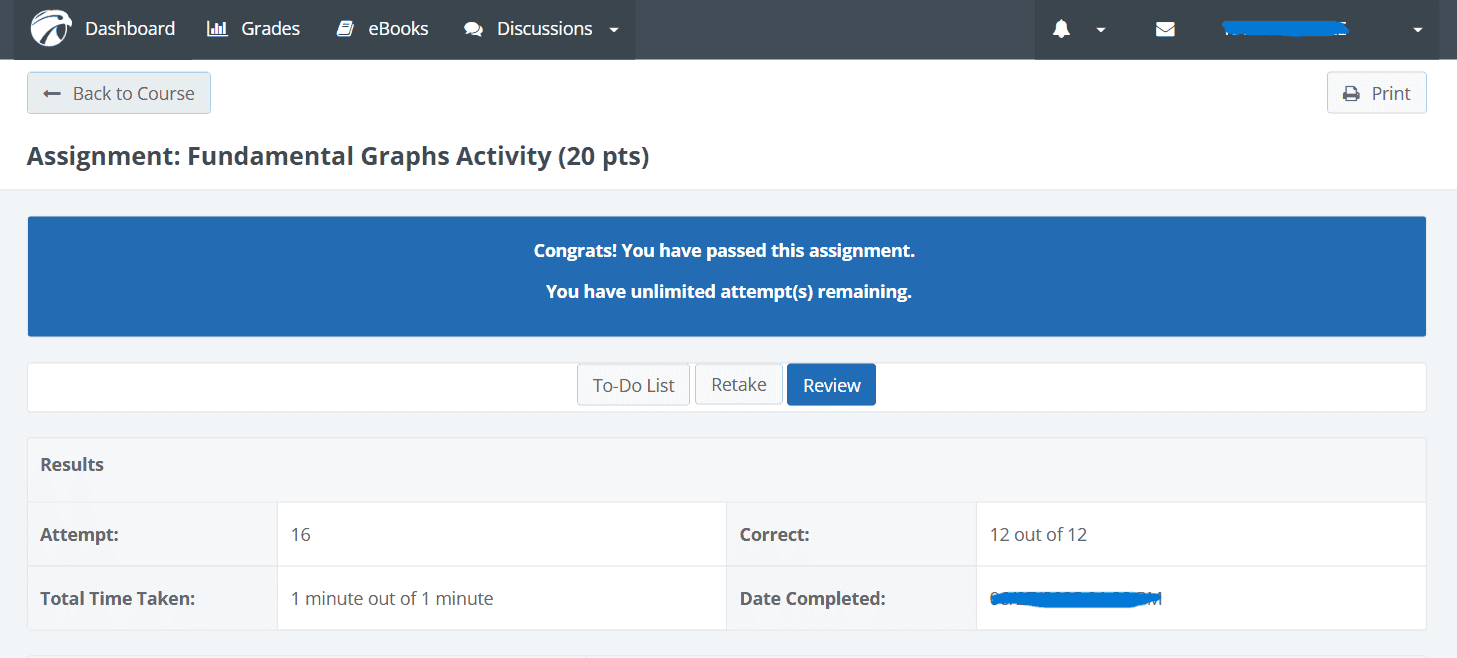1457x658 pixels.
Task: Expand the caret next to the bell
Action: (x=1101, y=30)
